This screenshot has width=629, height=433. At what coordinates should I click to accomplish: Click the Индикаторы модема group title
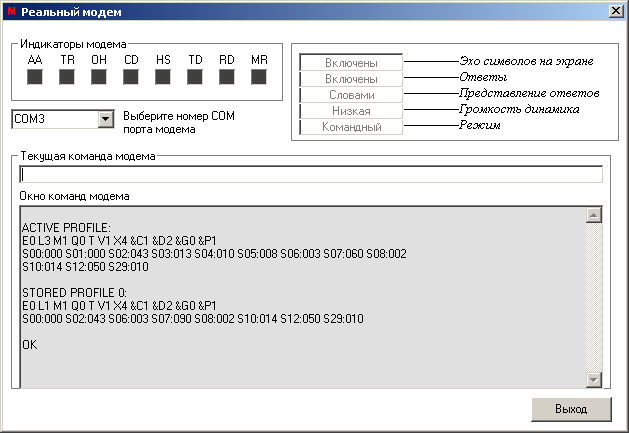(73, 44)
